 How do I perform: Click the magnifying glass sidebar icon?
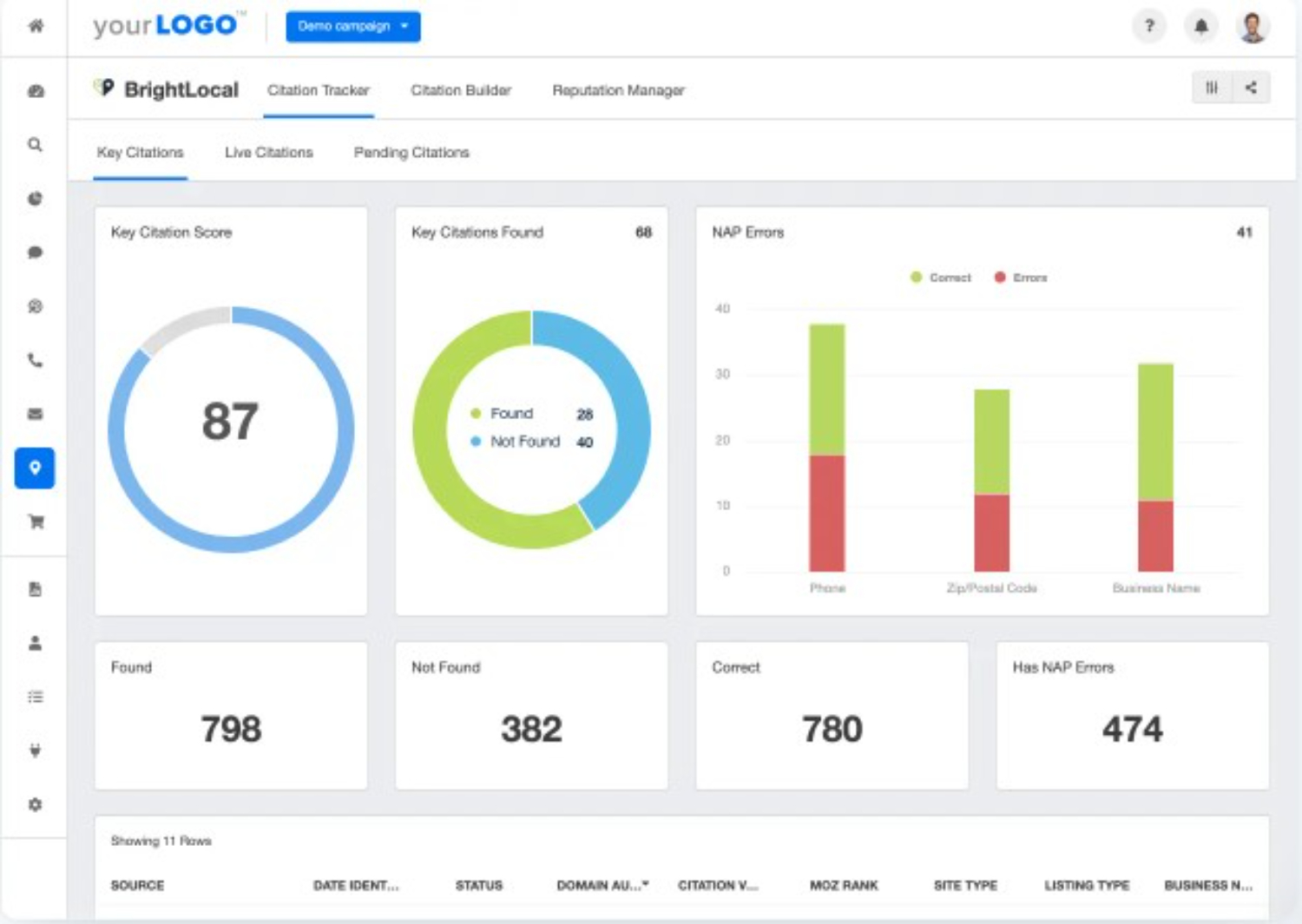click(35, 145)
